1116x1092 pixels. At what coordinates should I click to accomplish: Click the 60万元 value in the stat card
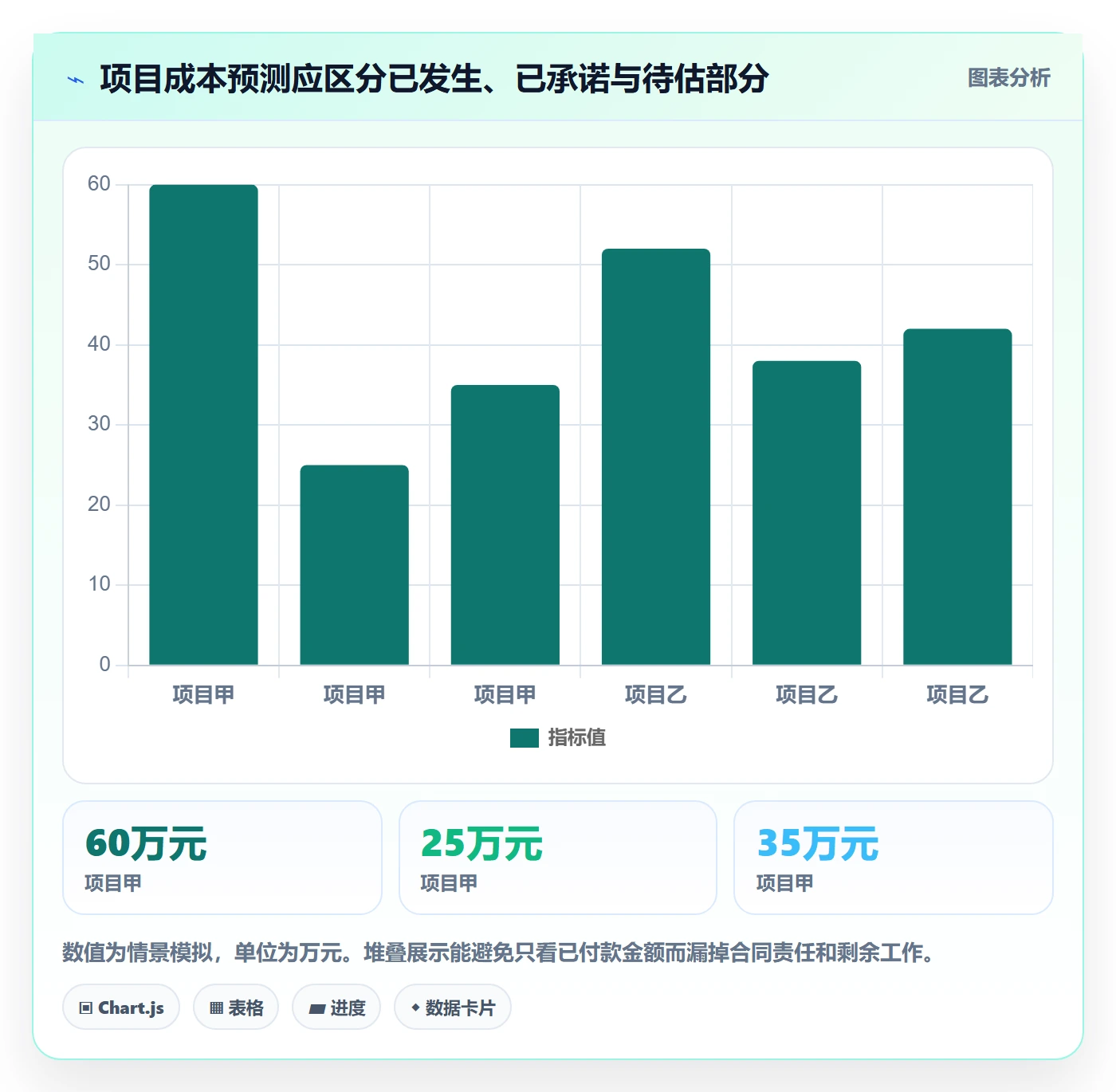(x=146, y=843)
